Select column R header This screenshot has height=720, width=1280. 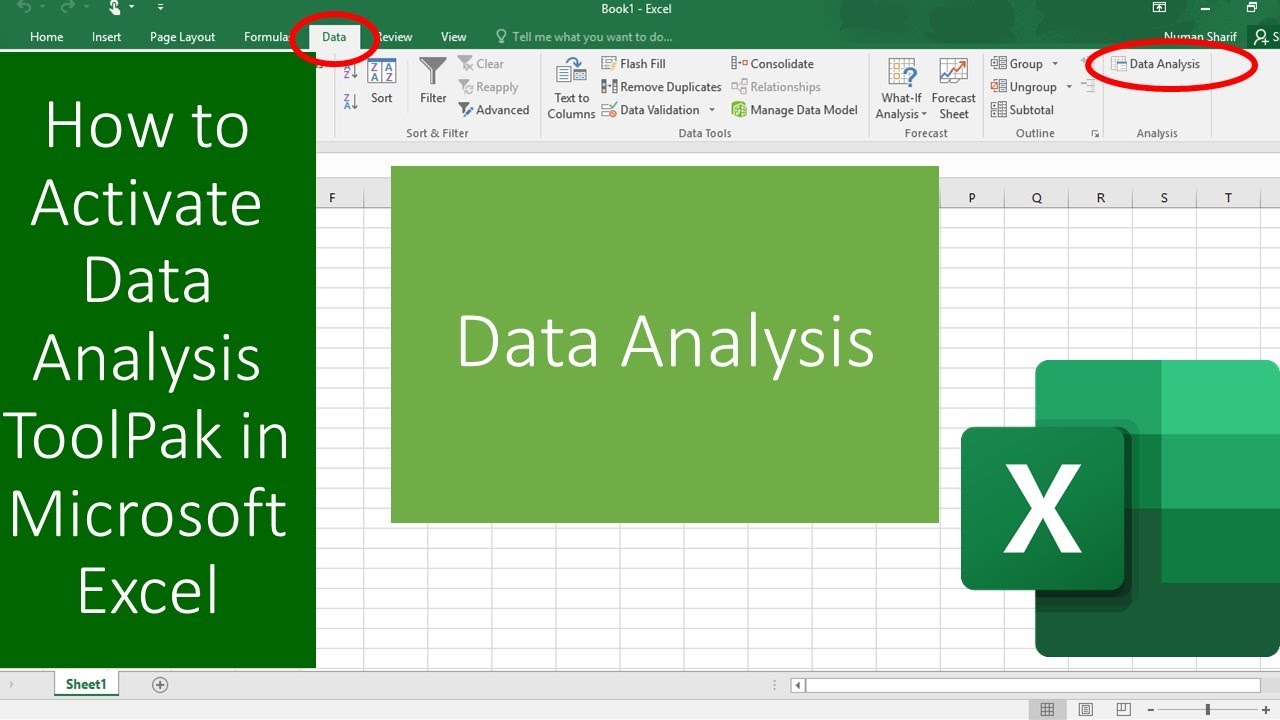point(1100,198)
